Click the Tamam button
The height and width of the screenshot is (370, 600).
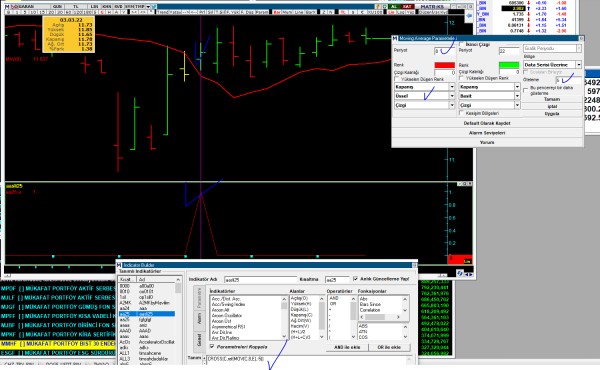tap(552, 99)
